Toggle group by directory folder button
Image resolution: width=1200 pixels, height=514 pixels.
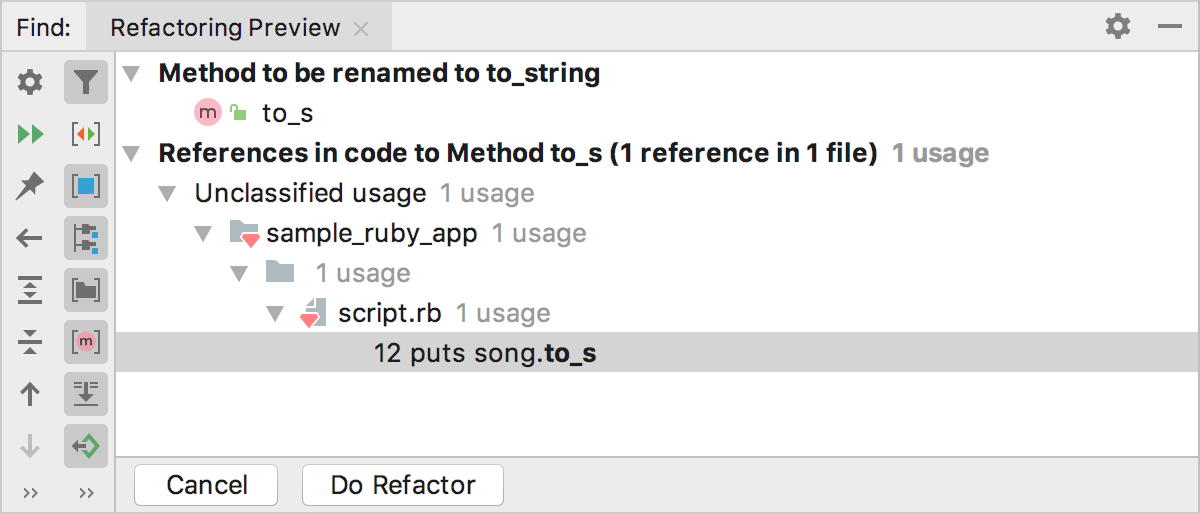tap(86, 290)
